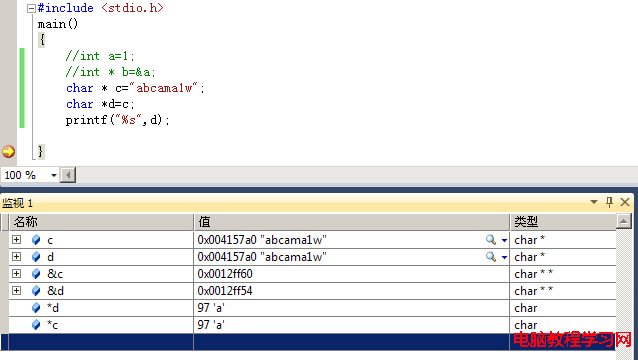Image resolution: width=638 pixels, height=360 pixels.
Task: Click the //int * b=&a; comment line
Action: tap(110, 72)
